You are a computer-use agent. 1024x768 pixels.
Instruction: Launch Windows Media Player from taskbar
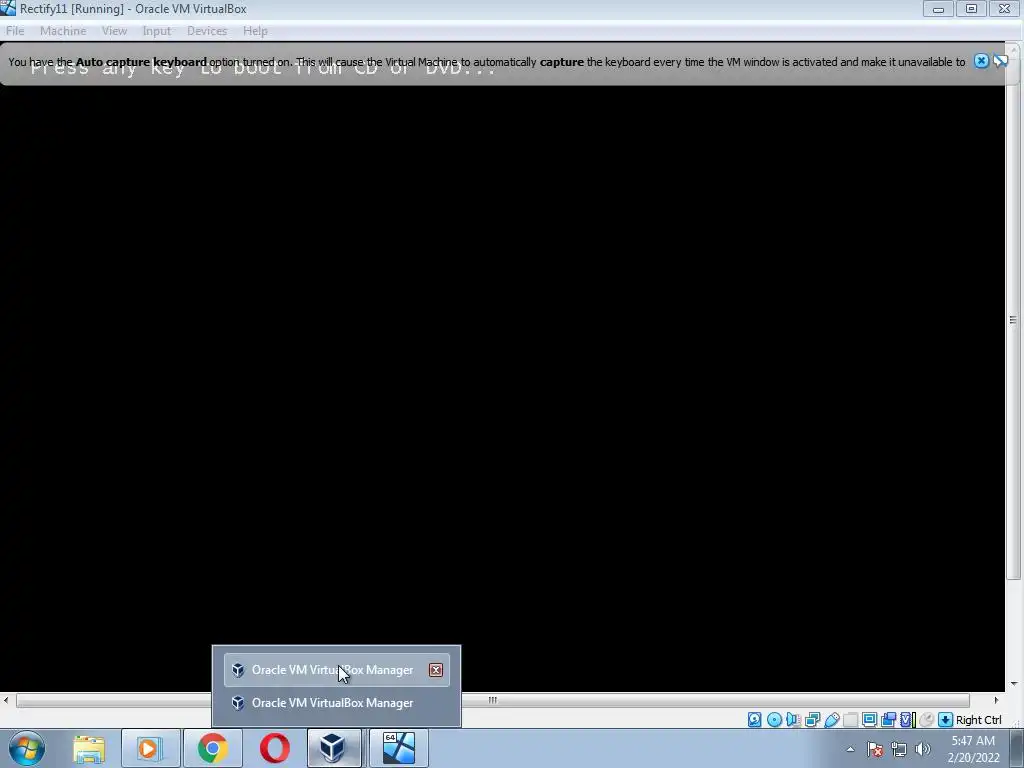point(150,748)
